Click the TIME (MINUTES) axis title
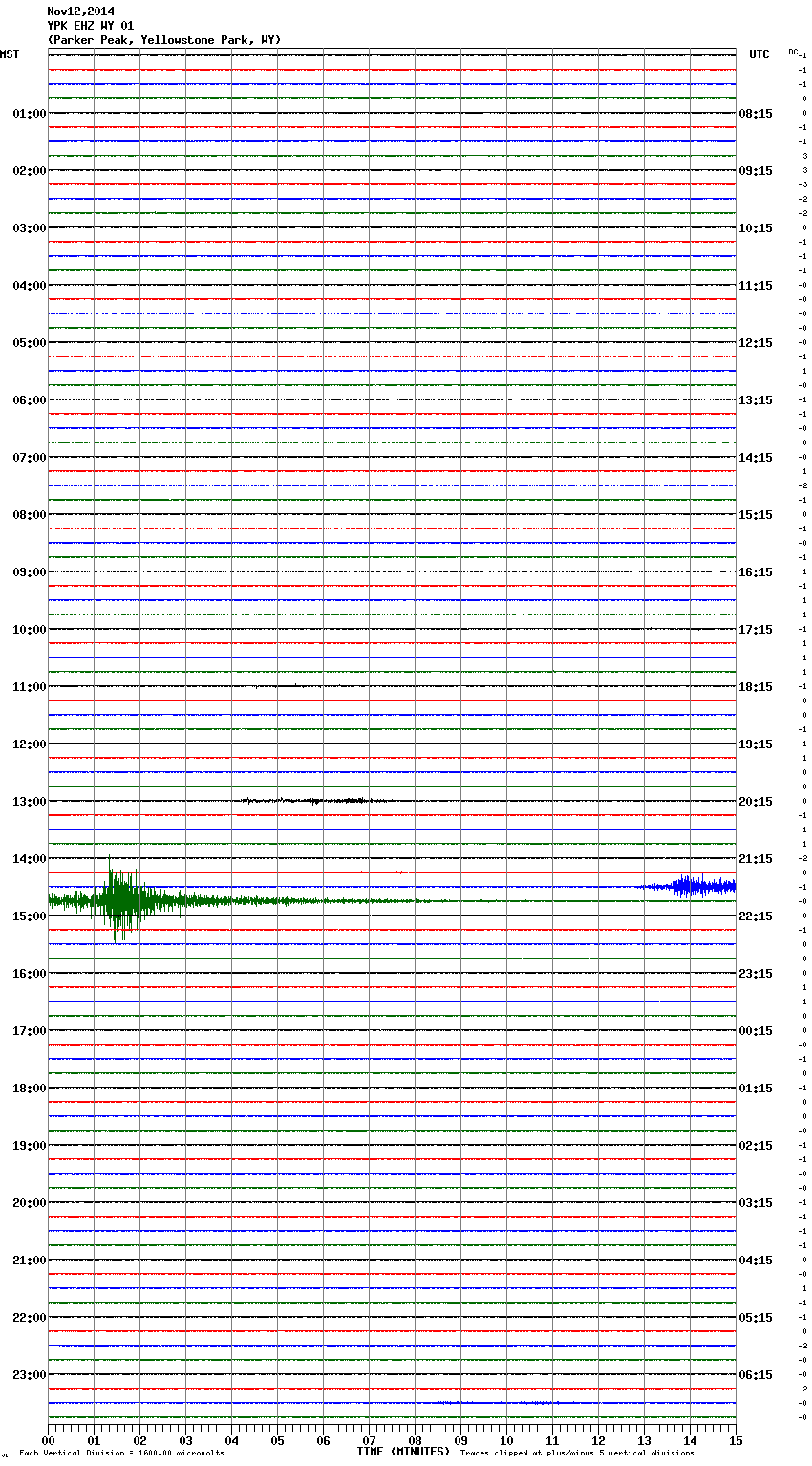The image size is (812, 1466). click(403, 1452)
